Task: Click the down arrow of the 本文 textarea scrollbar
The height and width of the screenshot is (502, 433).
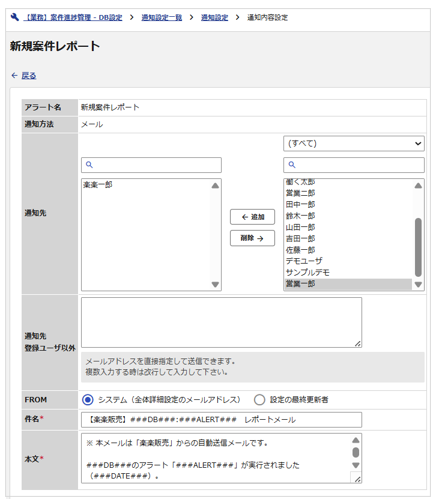Action: click(356, 465)
